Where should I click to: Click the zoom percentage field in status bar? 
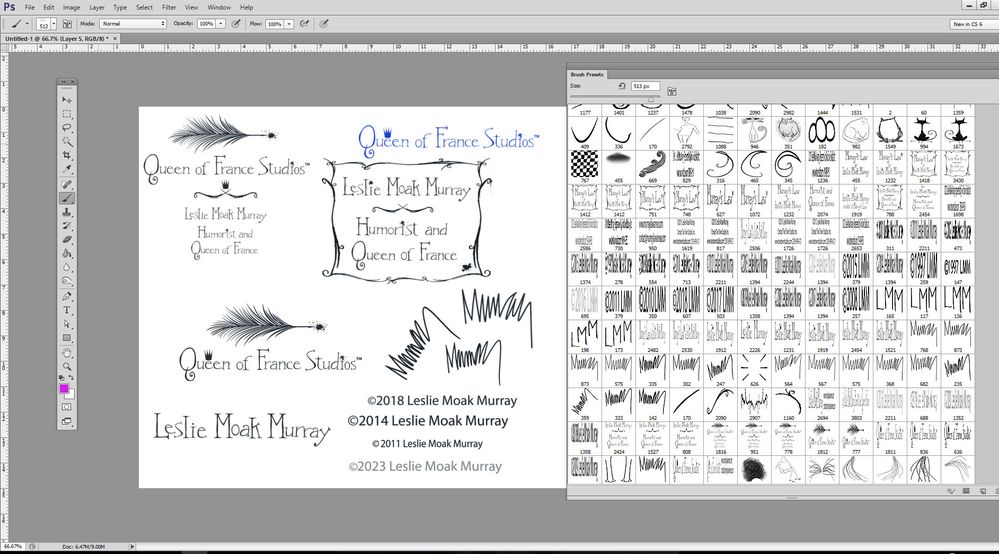[13, 546]
